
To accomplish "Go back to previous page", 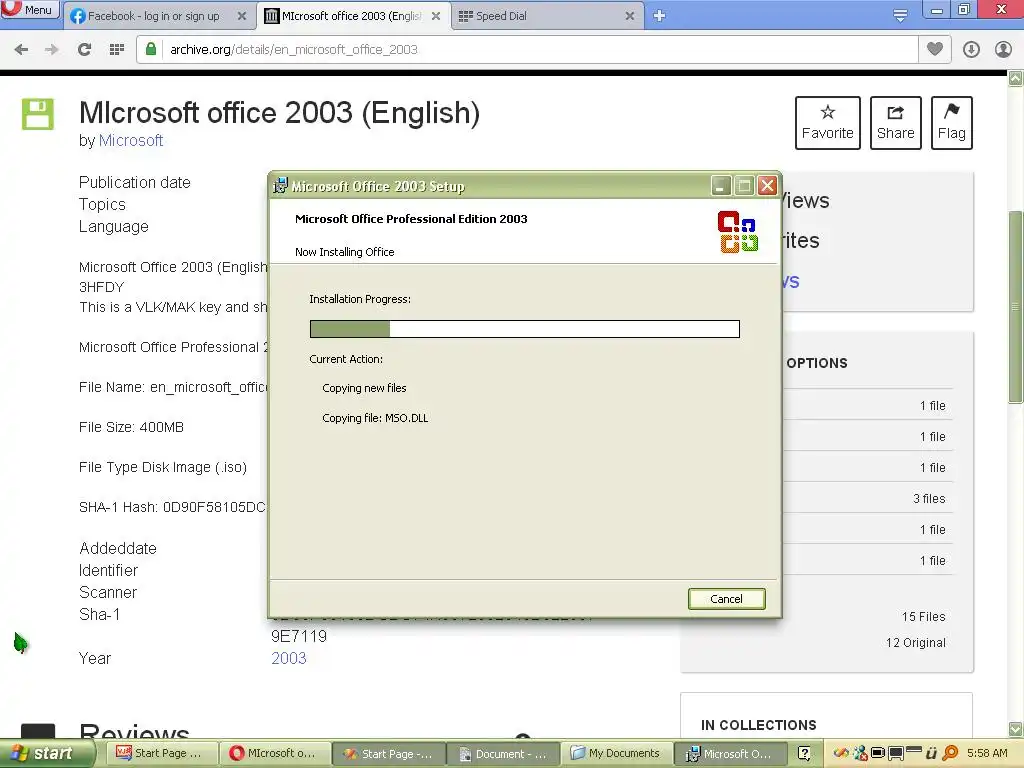I will (21, 50).
